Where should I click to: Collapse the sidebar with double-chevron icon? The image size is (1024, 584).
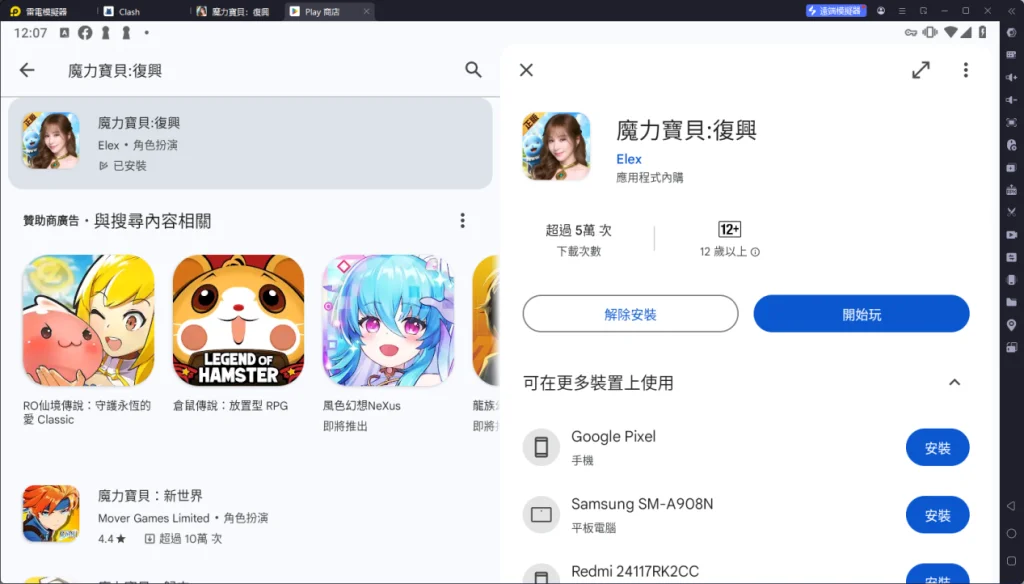click(x=1012, y=11)
